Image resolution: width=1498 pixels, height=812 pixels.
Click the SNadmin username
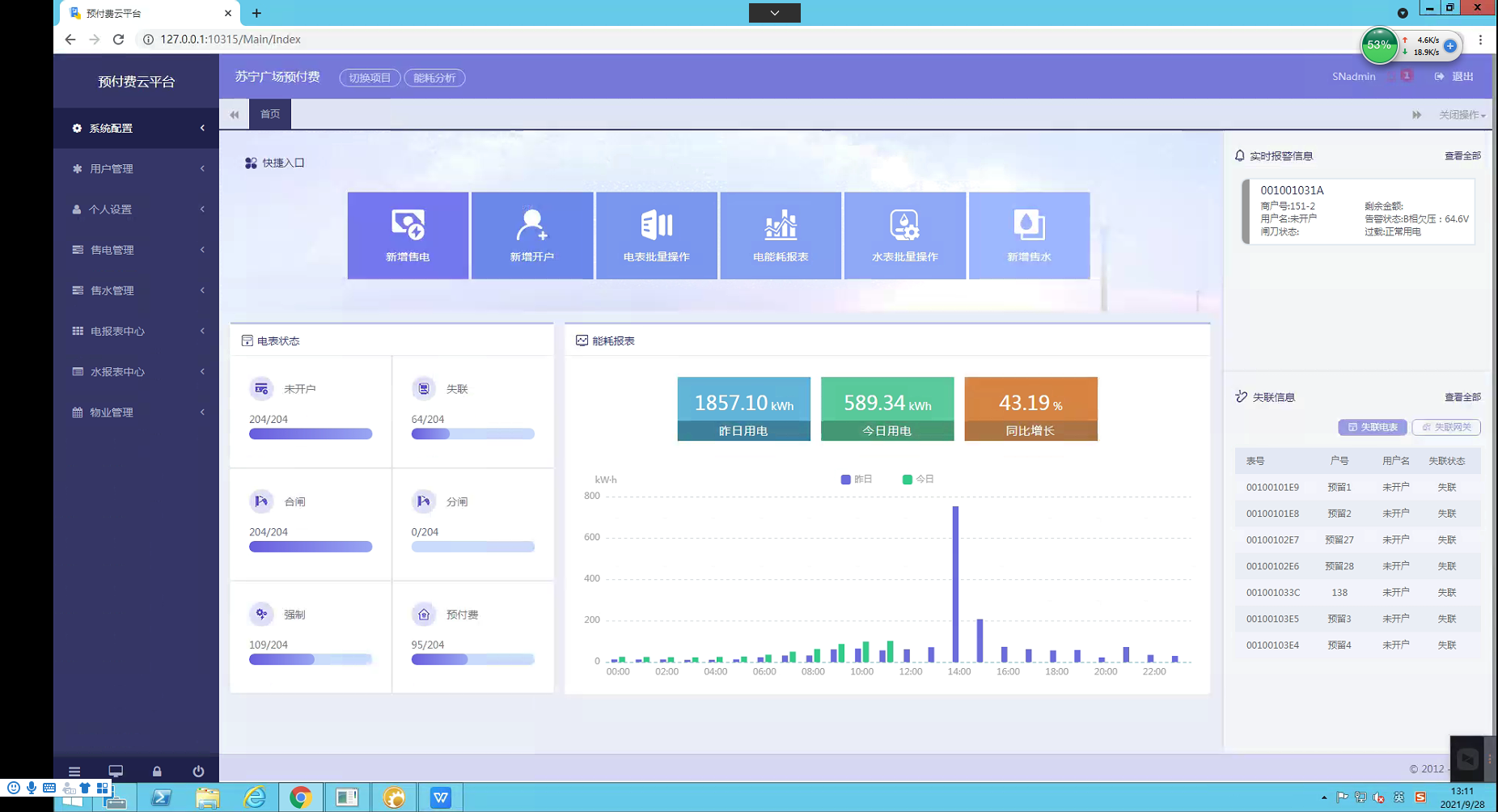tap(1354, 76)
